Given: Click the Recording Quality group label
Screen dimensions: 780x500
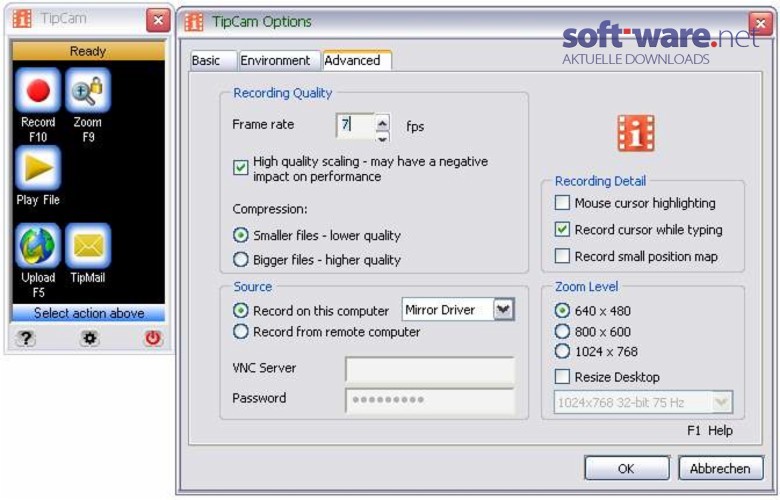Looking at the screenshot, I should tap(283, 93).
